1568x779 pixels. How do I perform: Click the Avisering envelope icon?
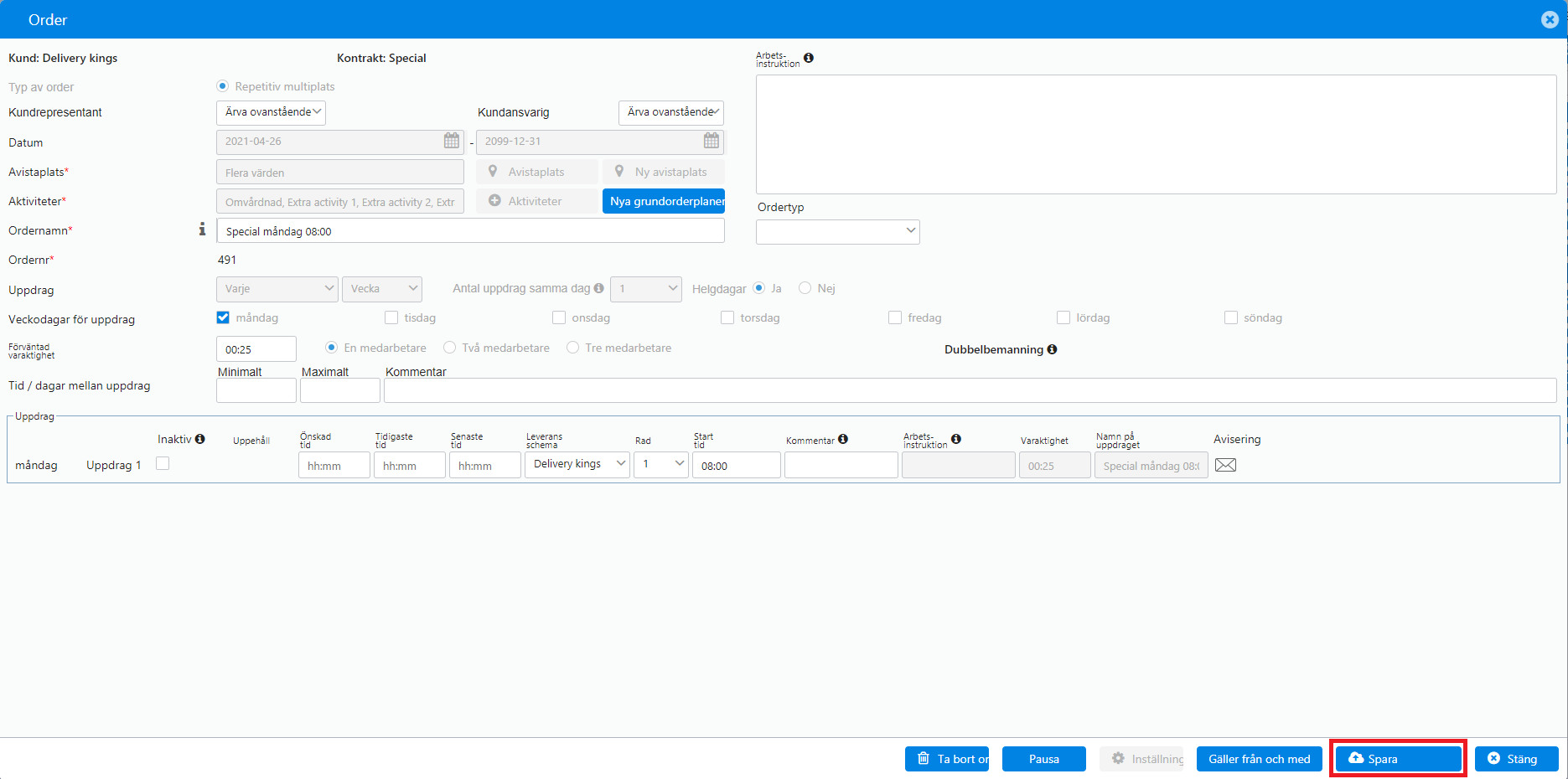pyautogui.click(x=1225, y=465)
